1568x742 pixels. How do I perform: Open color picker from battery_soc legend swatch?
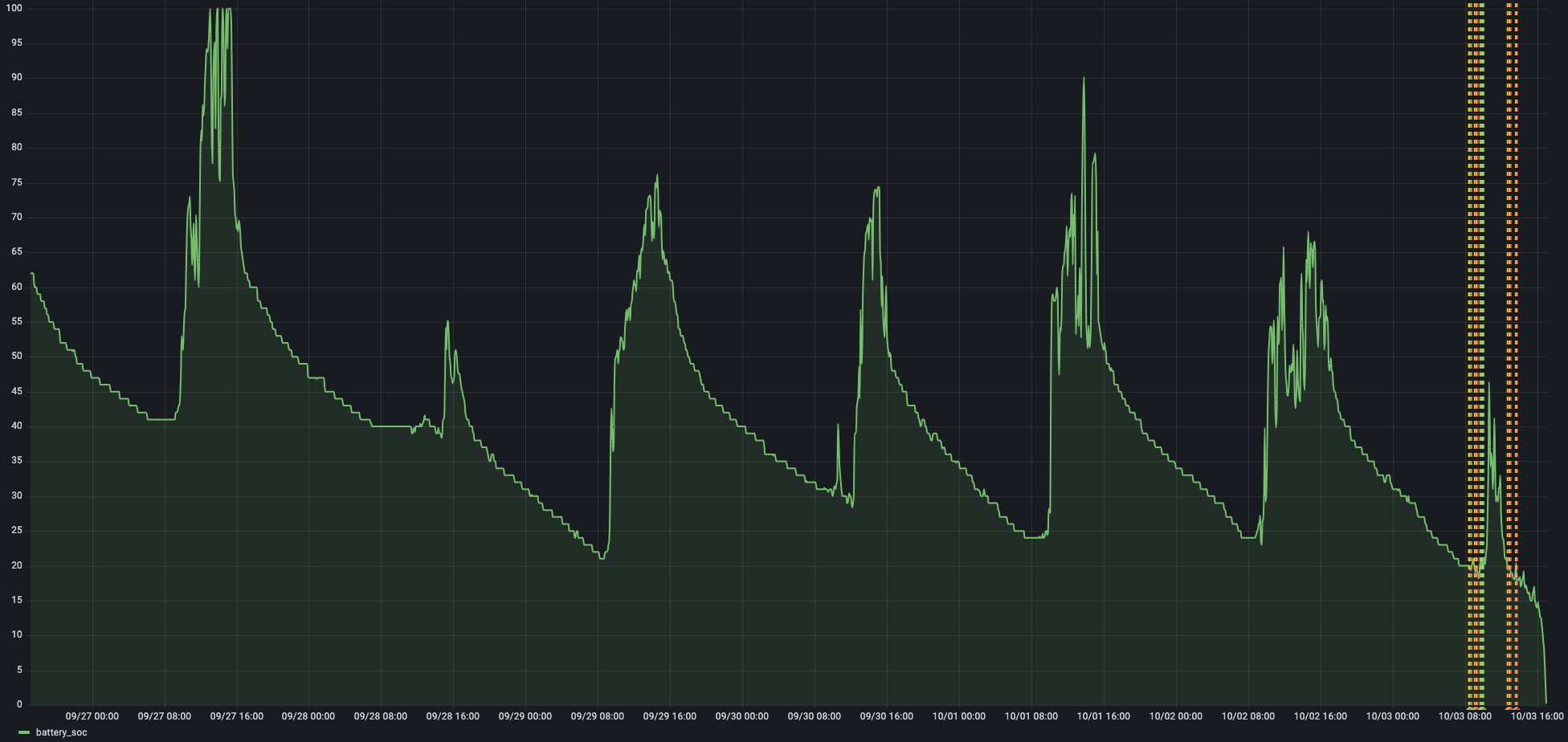click(23, 732)
